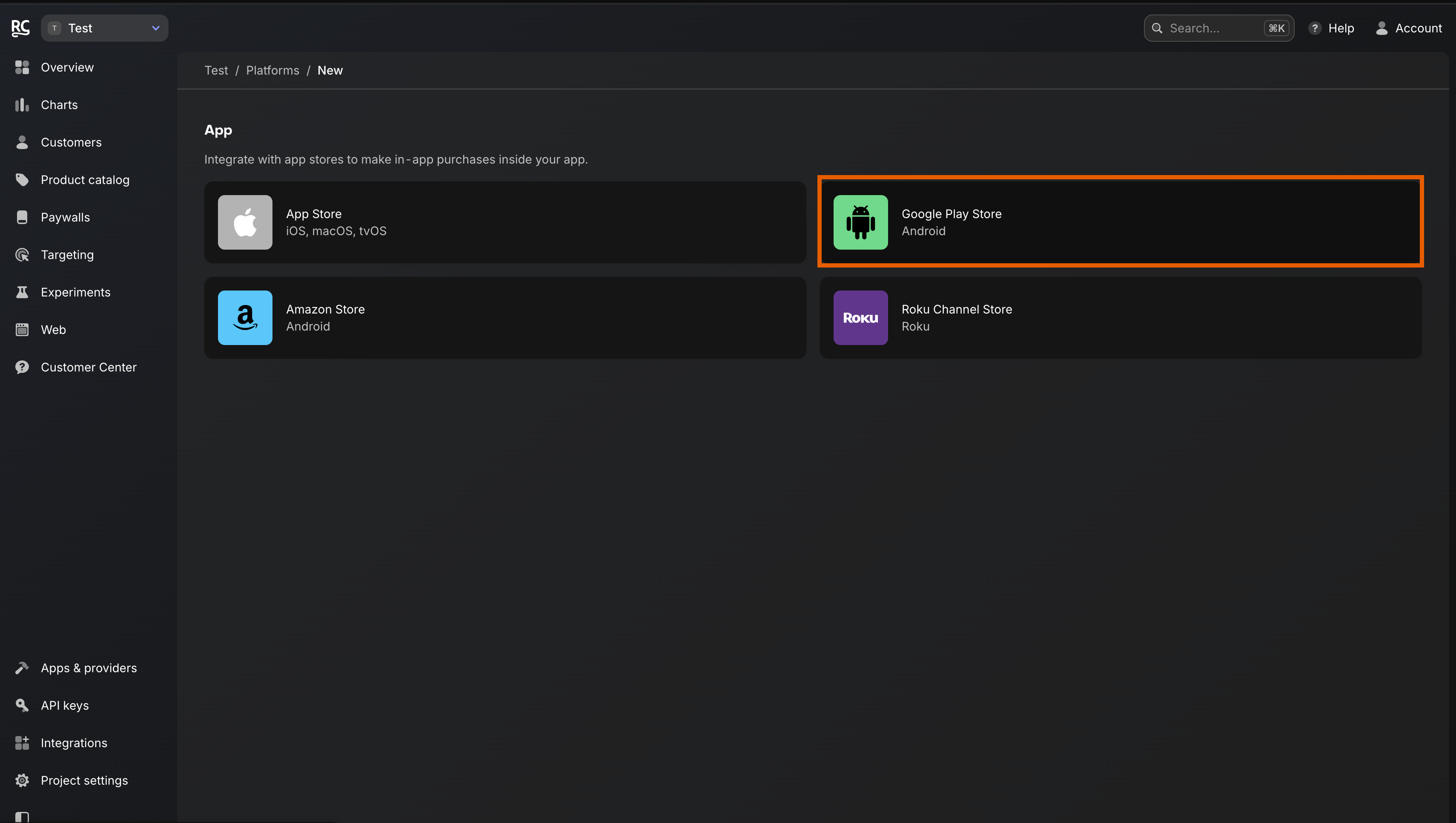Click the Apple App Store icon
Image resolution: width=1456 pixels, height=823 pixels.
pyautogui.click(x=245, y=222)
